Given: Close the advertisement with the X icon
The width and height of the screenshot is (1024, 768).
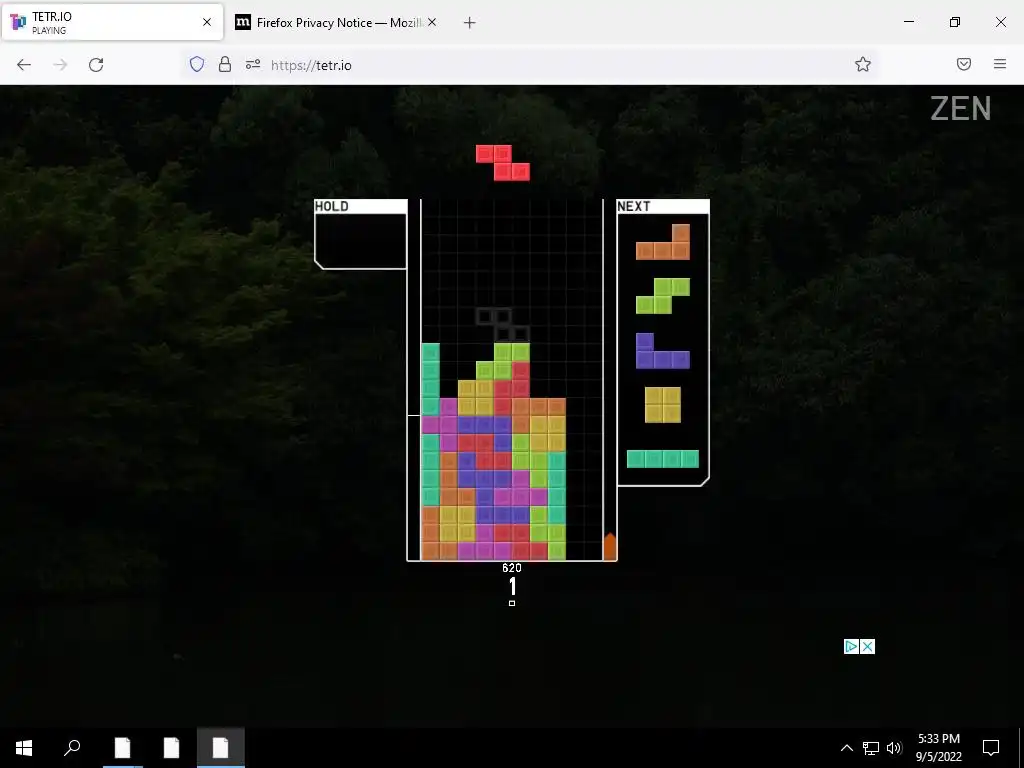Looking at the screenshot, I should click(867, 647).
